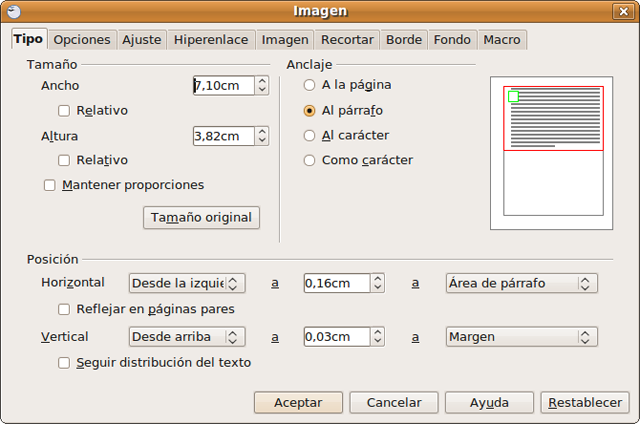Image resolution: width=640 pixels, height=424 pixels.
Task: Choose 'Como carácter' anchor option
Action: pos(310,160)
